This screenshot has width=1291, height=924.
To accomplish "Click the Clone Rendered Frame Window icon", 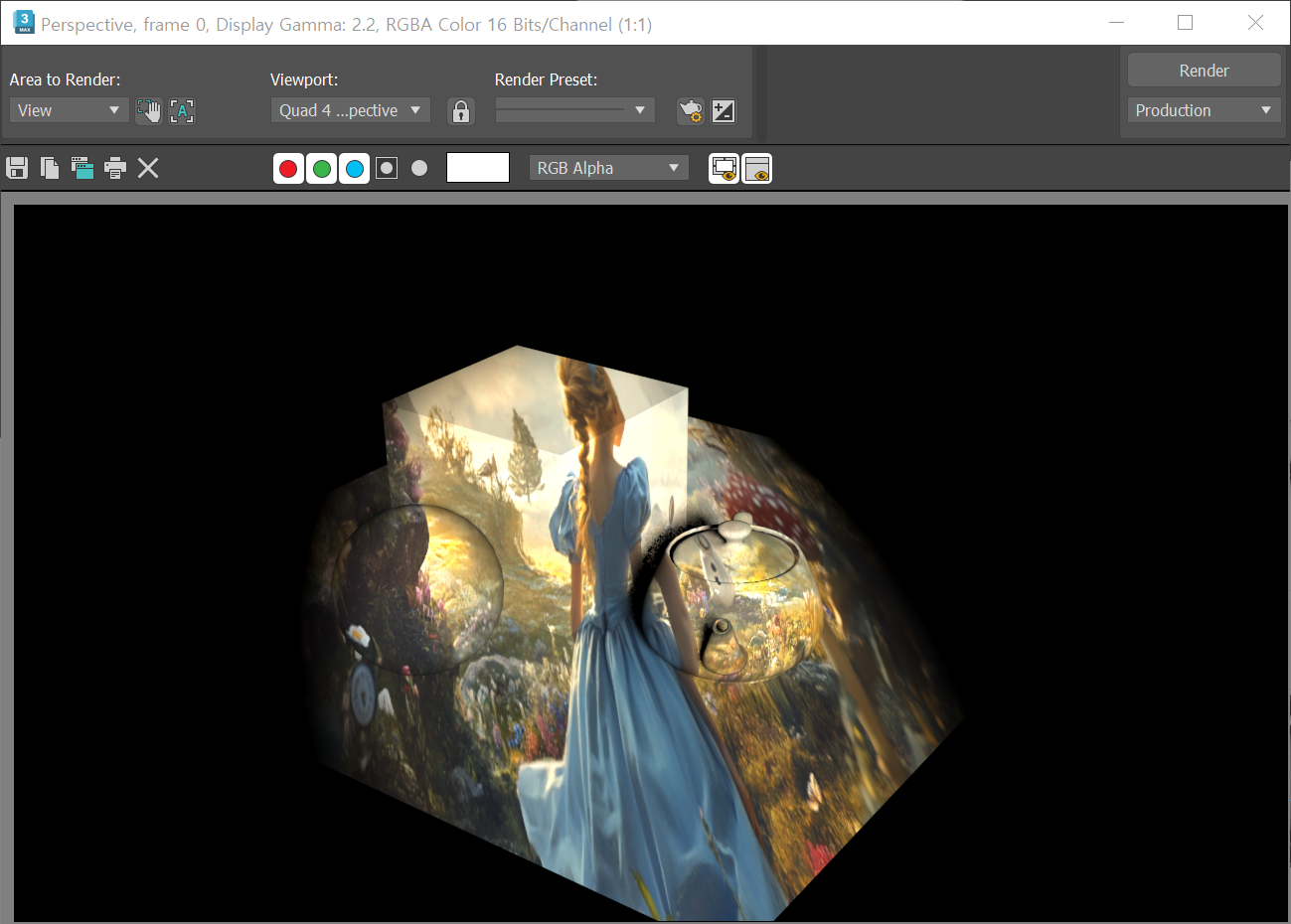I will tap(82, 168).
